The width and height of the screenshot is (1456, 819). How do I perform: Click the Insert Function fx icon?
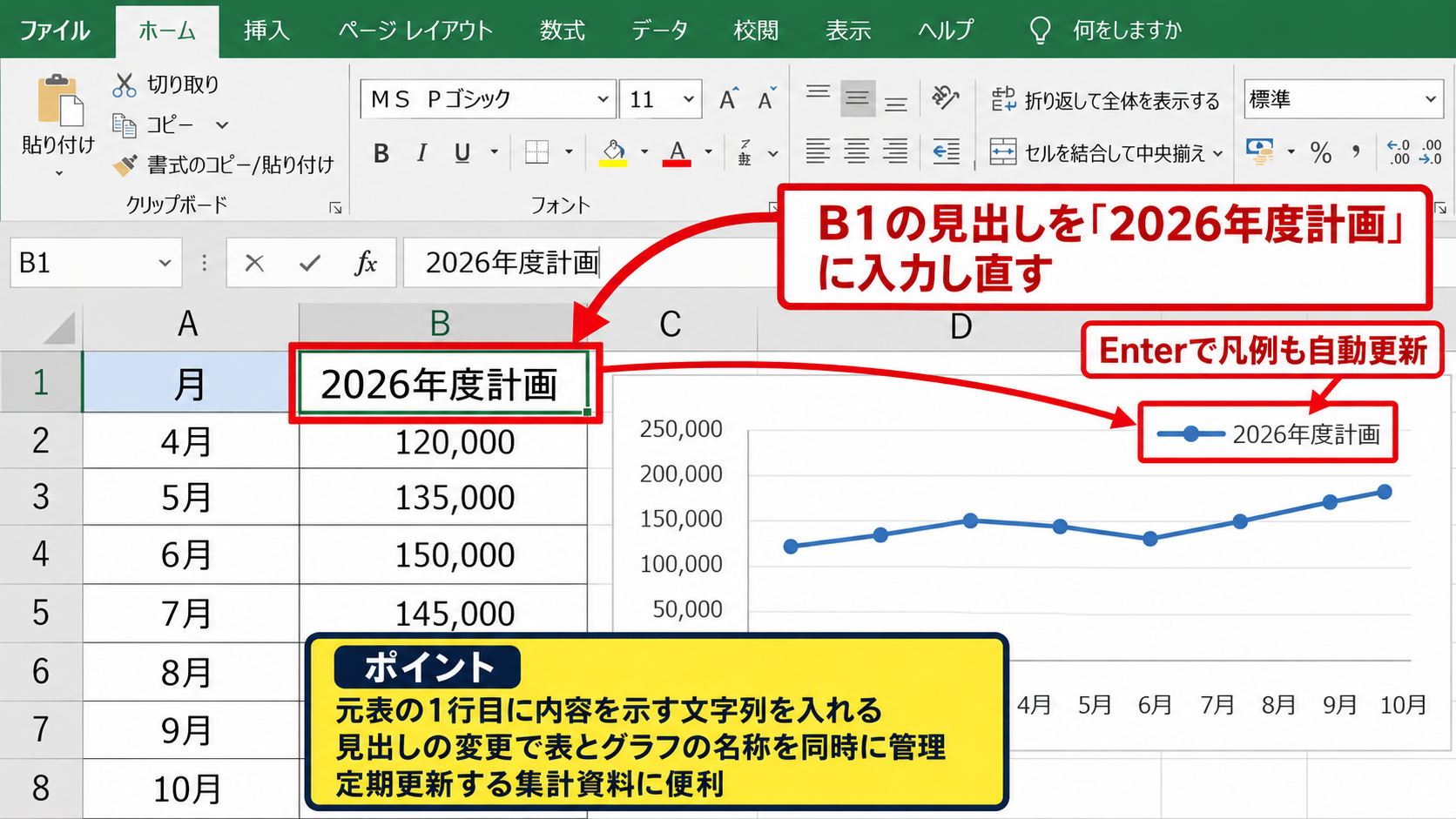point(366,263)
